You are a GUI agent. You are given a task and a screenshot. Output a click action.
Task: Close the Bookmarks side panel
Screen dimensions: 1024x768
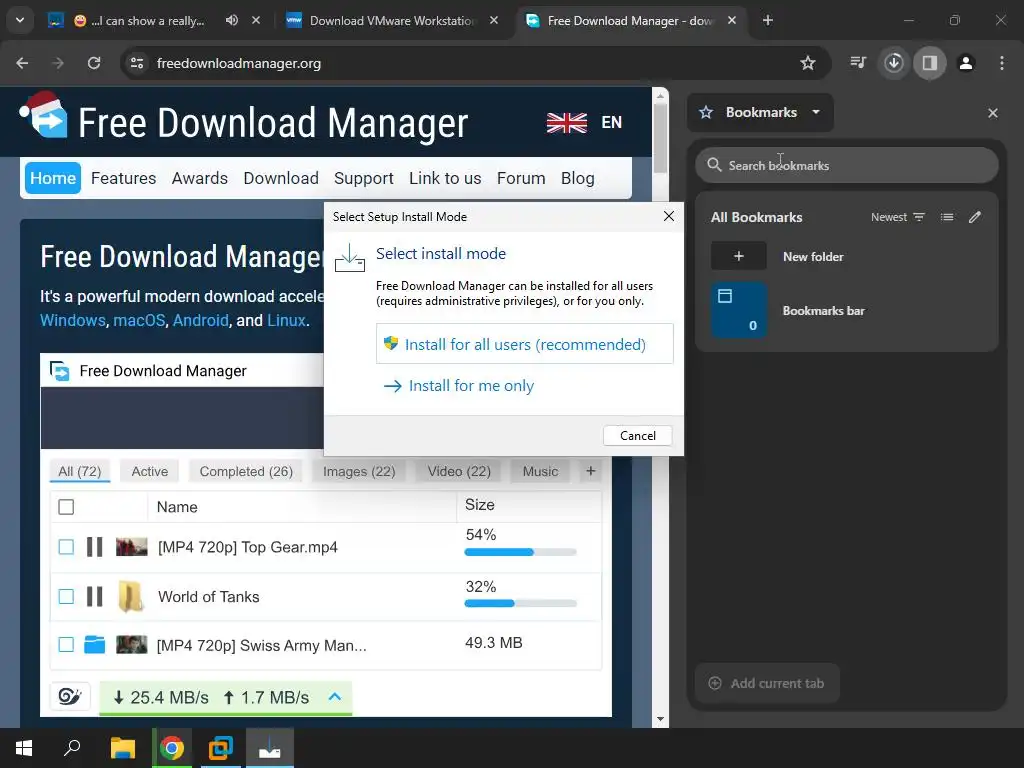point(993,113)
